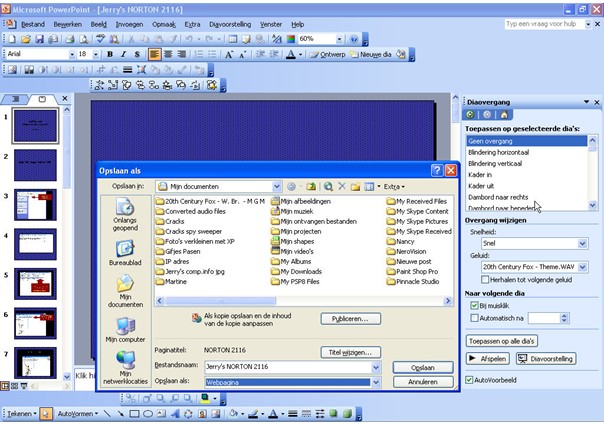Enable the Automatisch na checkbox
This screenshot has width=604, height=424.
pos(474,317)
